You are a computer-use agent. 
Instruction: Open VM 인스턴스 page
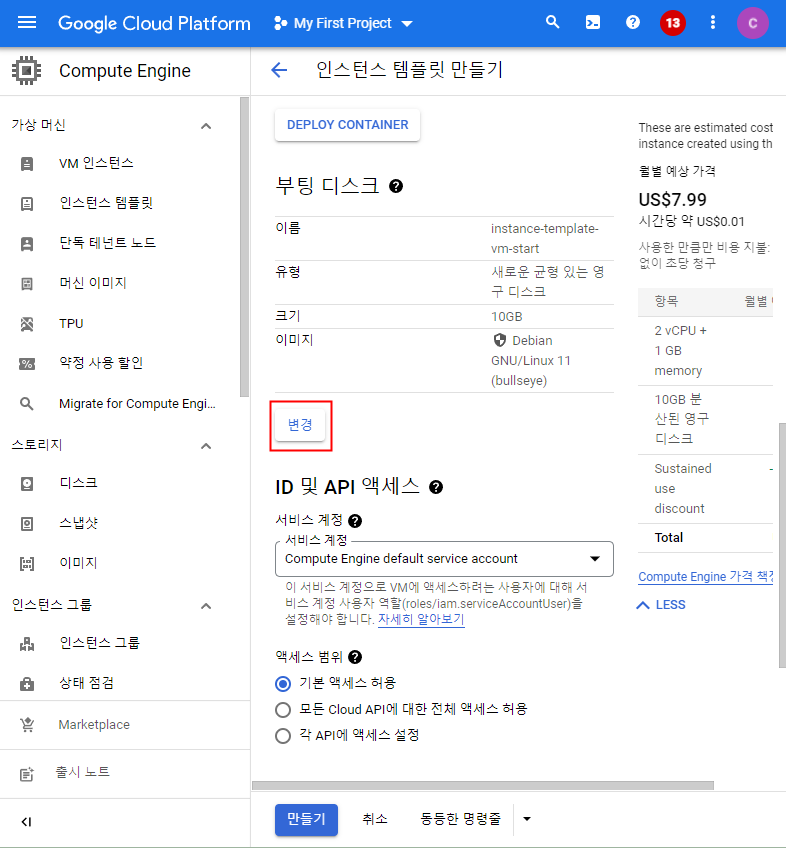(x=96, y=163)
